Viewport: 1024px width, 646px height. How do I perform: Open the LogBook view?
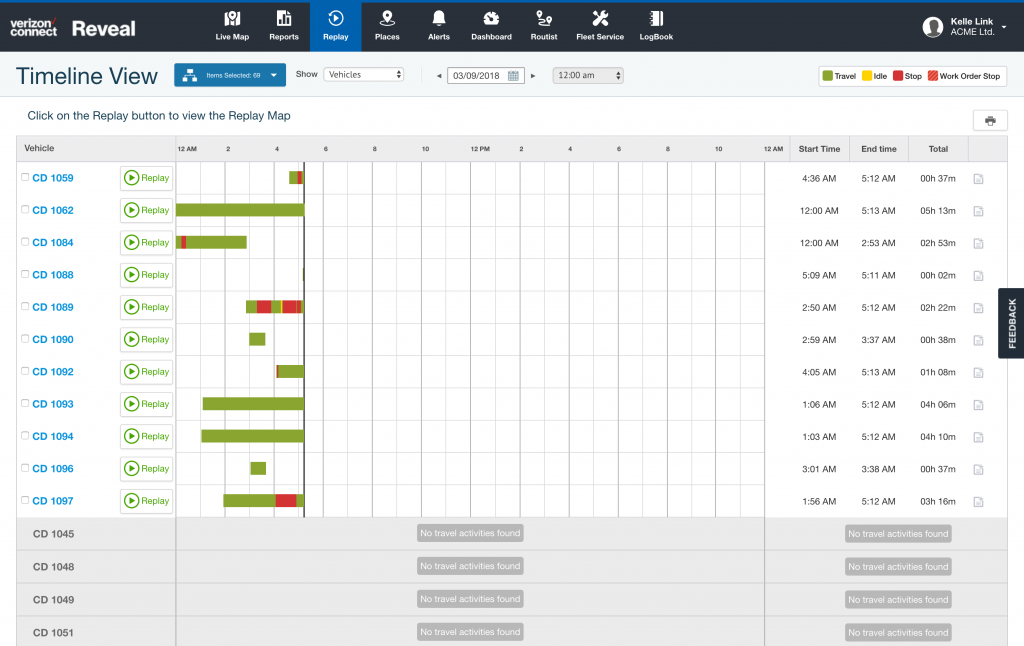coord(655,25)
